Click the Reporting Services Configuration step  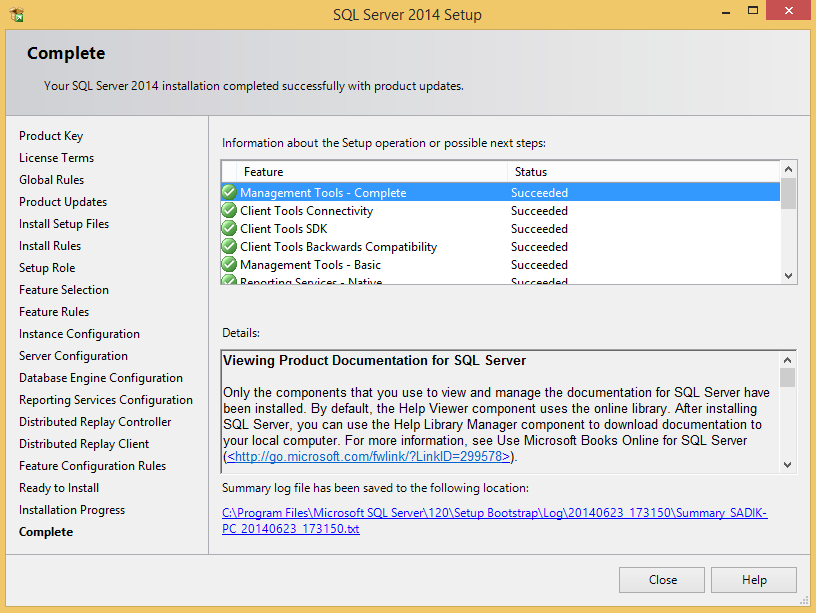106,400
